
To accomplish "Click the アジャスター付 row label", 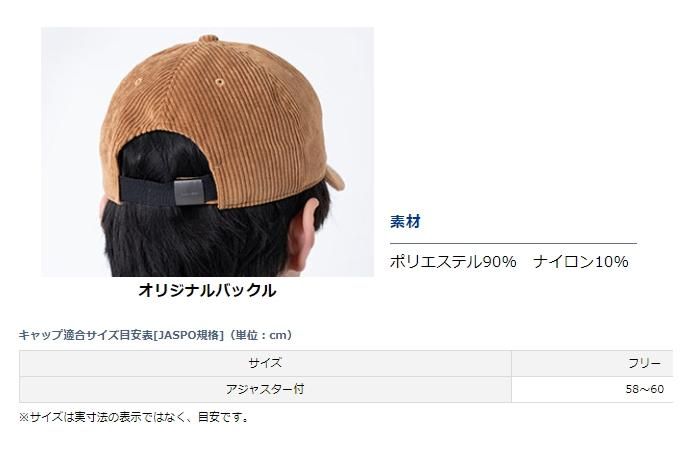I will pyautogui.click(x=265, y=389).
